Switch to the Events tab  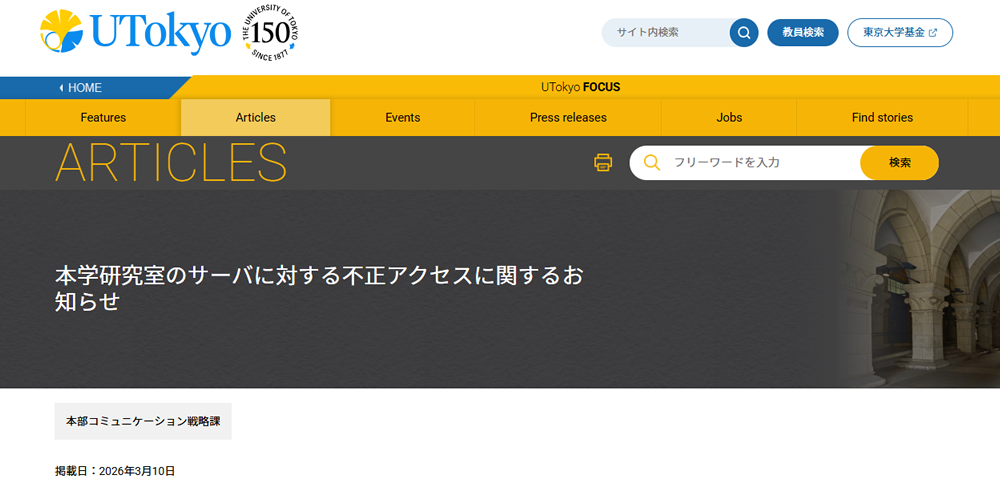402,117
